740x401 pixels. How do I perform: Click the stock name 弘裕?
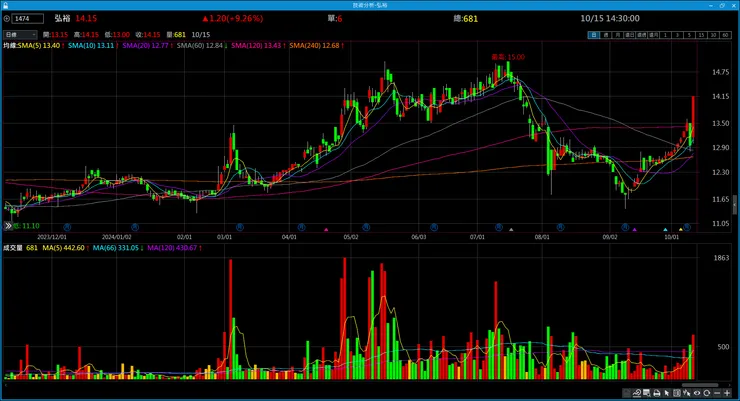point(62,18)
